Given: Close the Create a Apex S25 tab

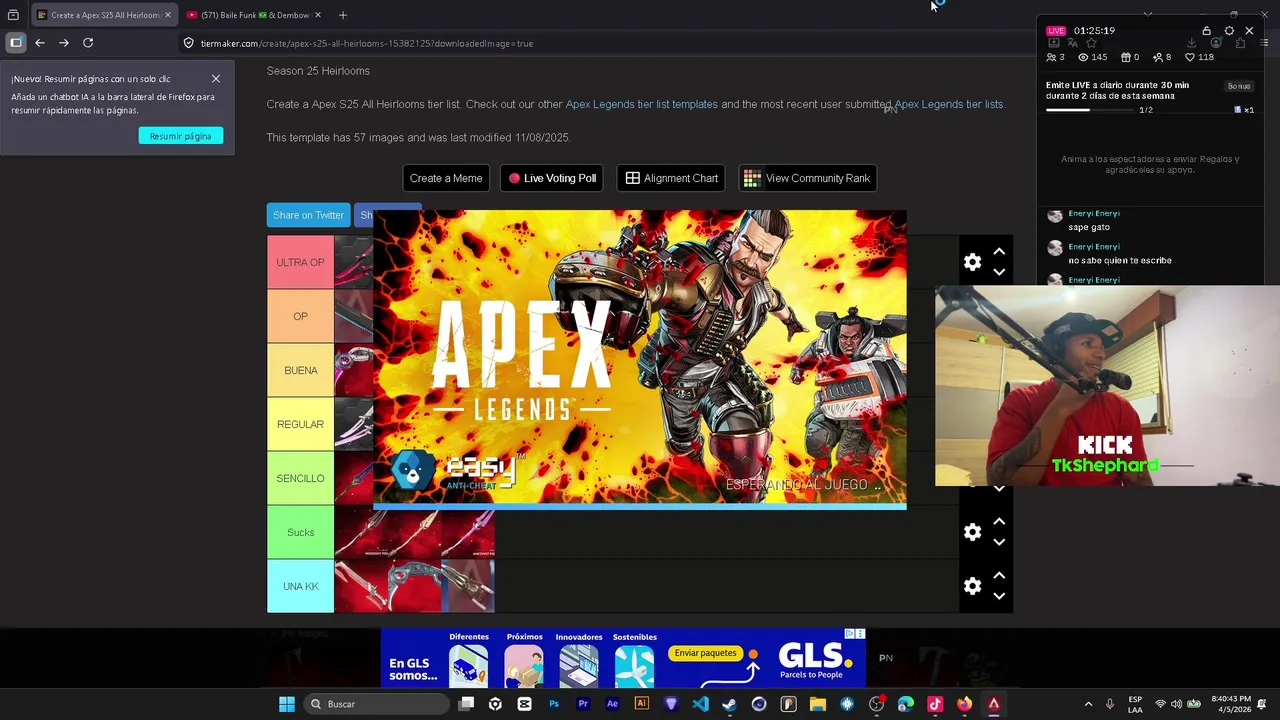Looking at the screenshot, I should 167,15.
